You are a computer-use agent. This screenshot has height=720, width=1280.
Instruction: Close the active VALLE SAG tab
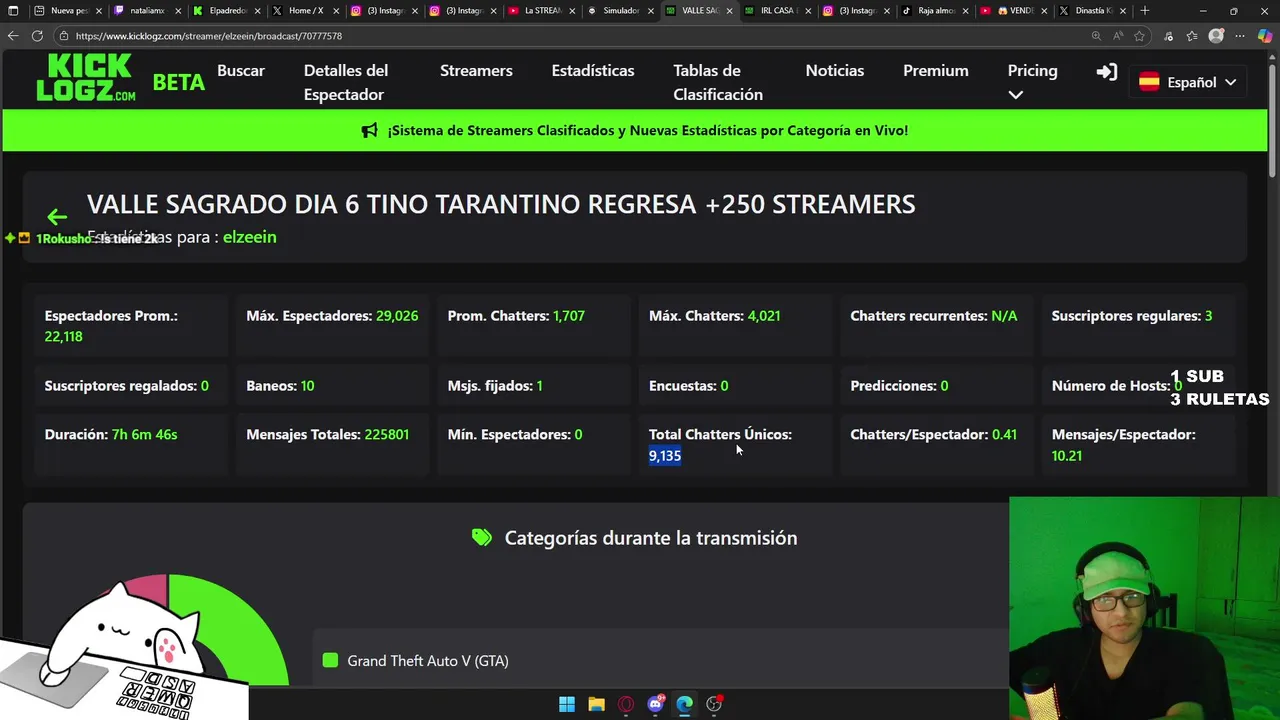coord(730,10)
